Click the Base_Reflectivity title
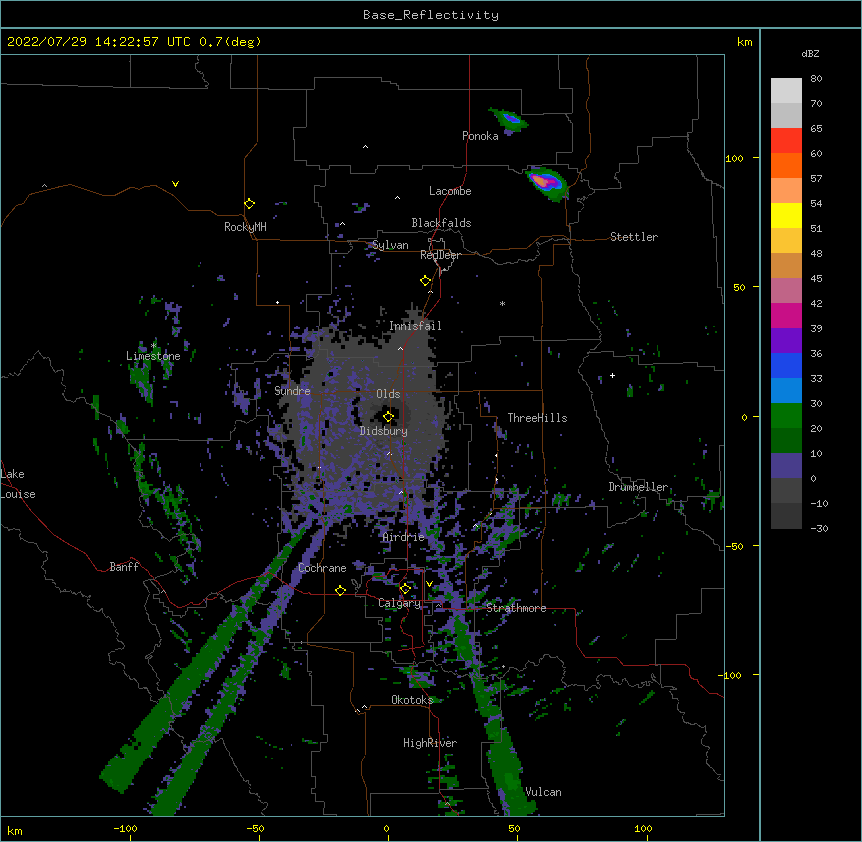 [x=431, y=15]
